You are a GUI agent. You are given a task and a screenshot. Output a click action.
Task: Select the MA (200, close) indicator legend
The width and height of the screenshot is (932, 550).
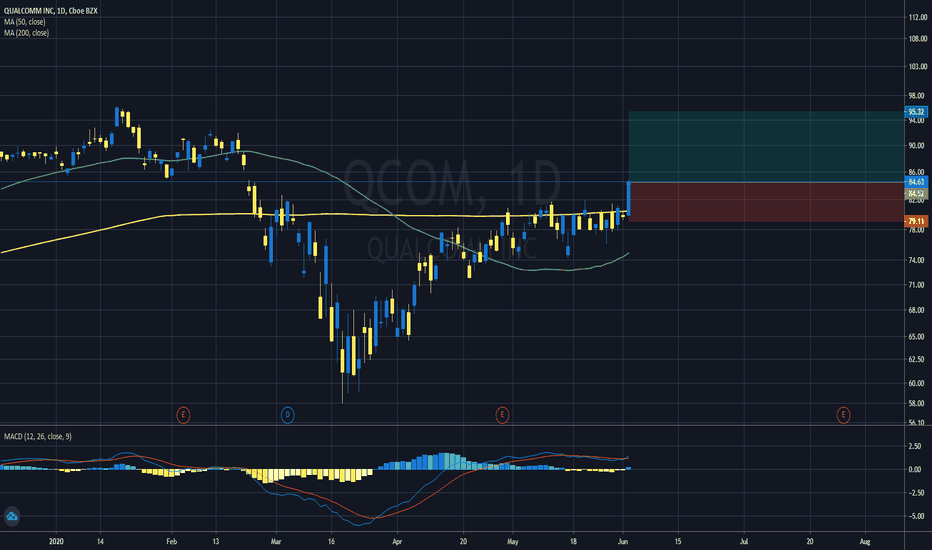pos(26,33)
